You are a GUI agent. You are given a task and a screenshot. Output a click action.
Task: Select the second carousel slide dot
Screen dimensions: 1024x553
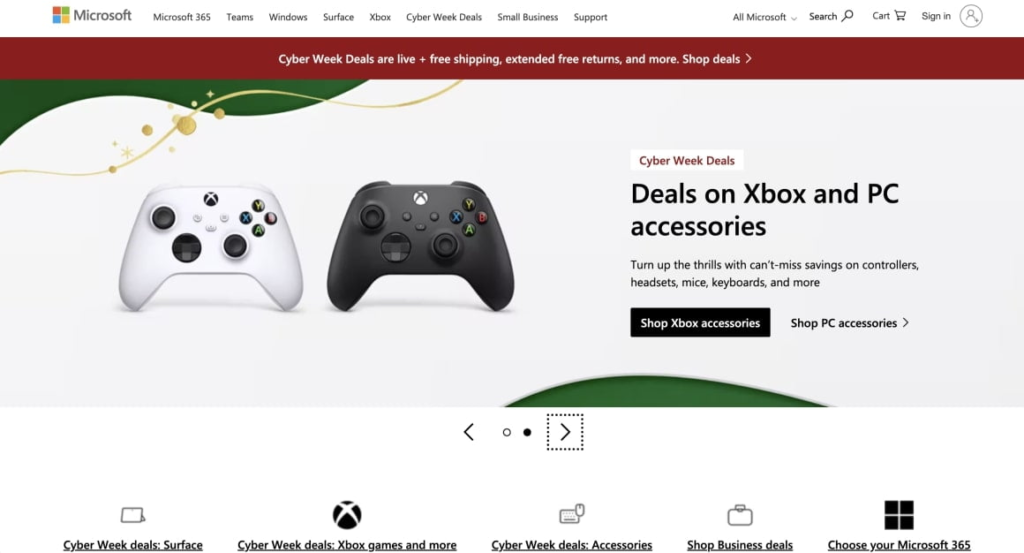tap(527, 432)
